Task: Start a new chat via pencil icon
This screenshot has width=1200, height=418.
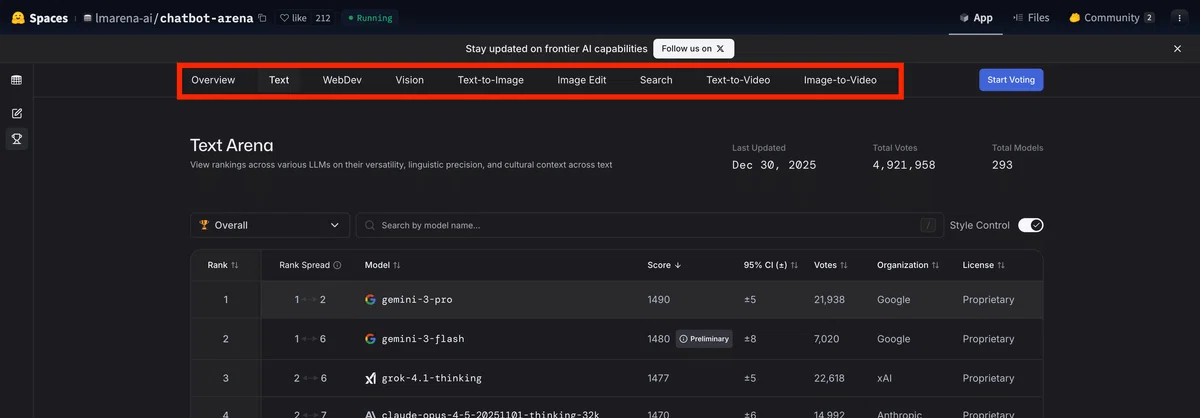Action: click(17, 114)
